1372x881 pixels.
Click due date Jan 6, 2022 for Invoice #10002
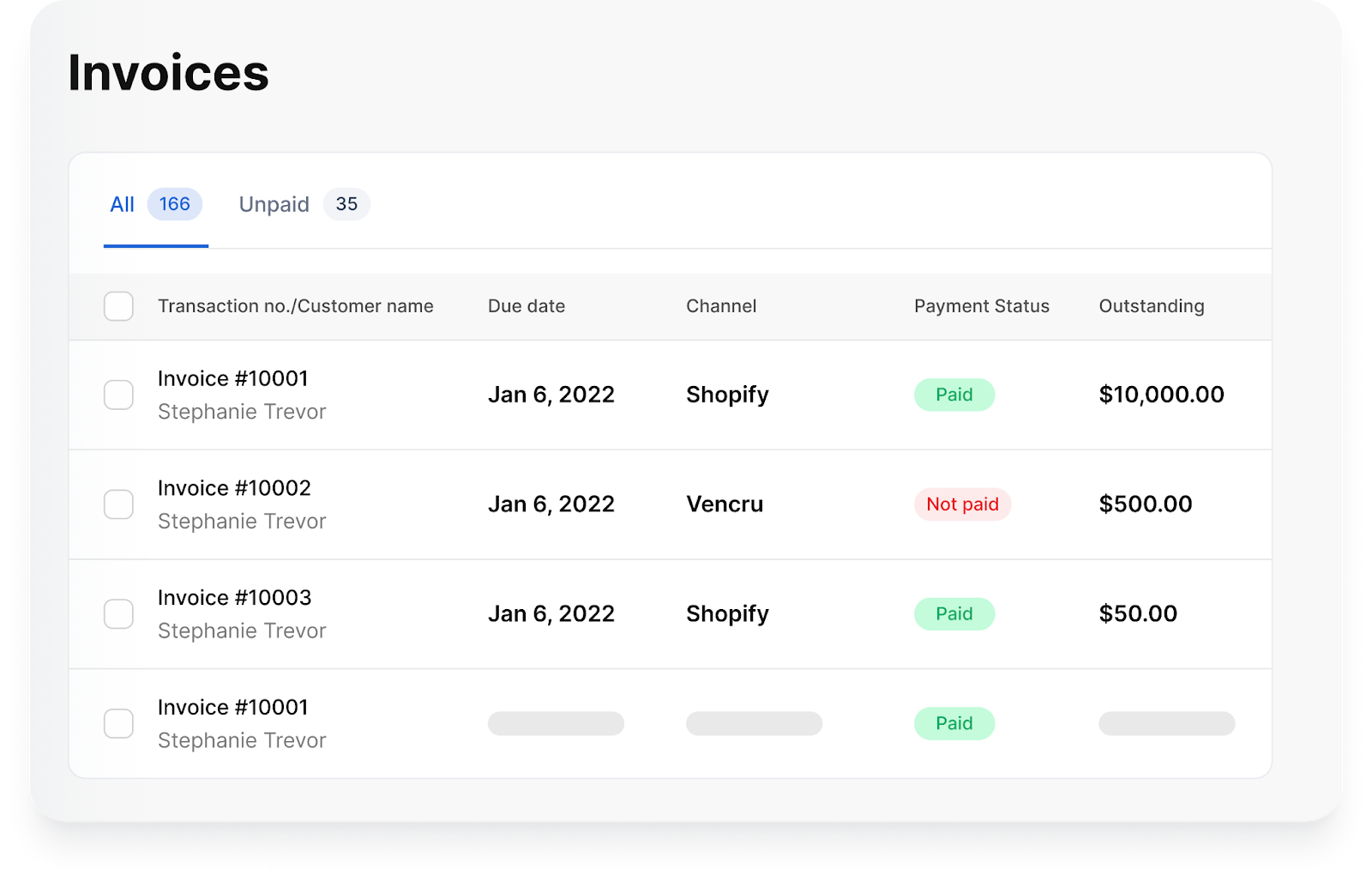tap(551, 504)
